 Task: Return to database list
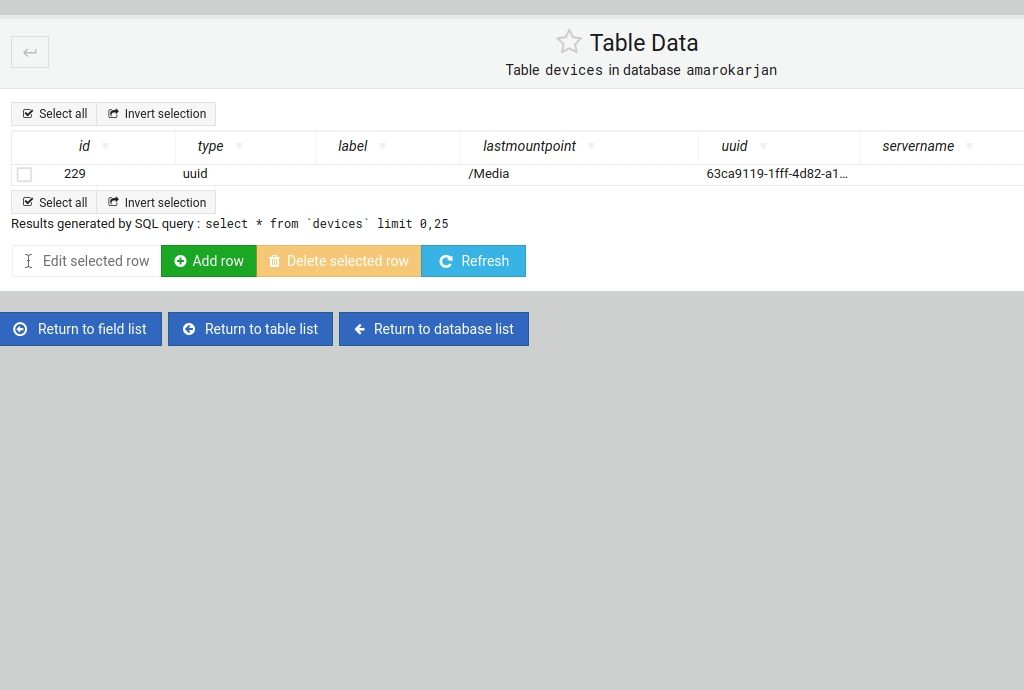433,329
